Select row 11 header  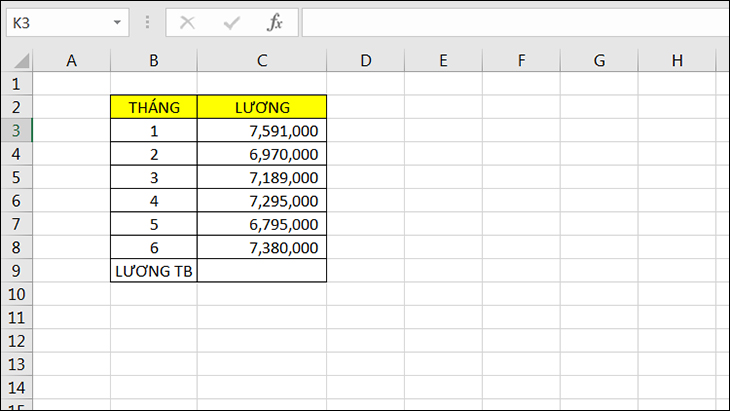point(17,317)
